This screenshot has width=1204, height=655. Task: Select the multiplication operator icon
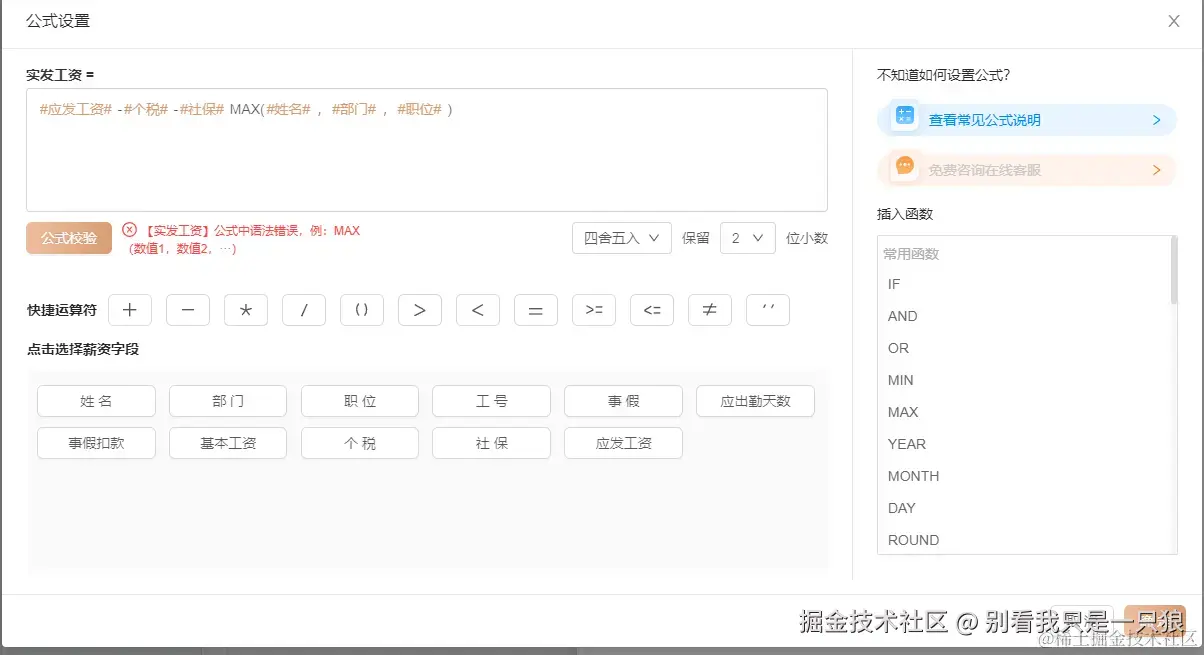[x=245, y=310]
